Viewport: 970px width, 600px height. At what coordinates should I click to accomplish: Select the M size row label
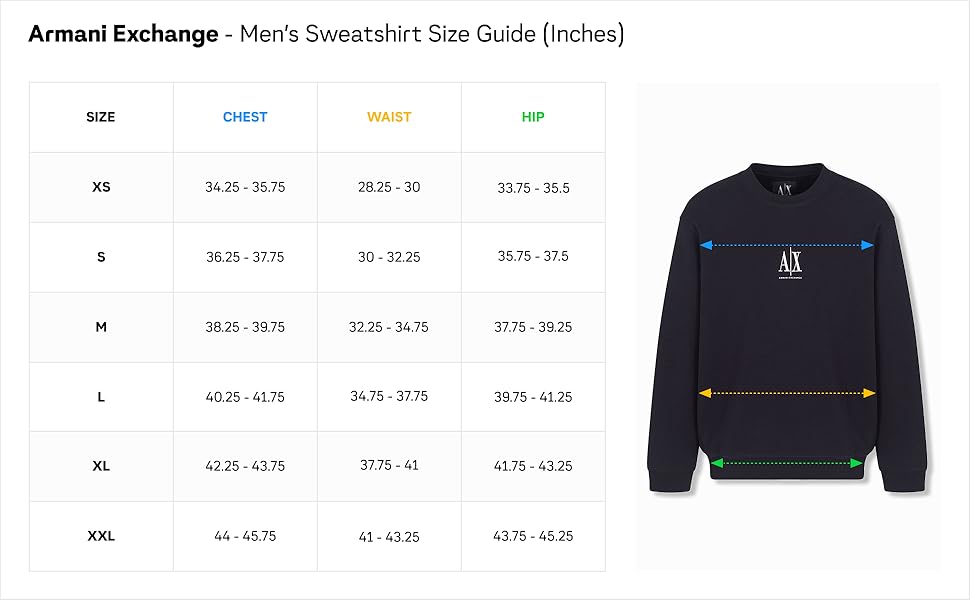click(101, 327)
